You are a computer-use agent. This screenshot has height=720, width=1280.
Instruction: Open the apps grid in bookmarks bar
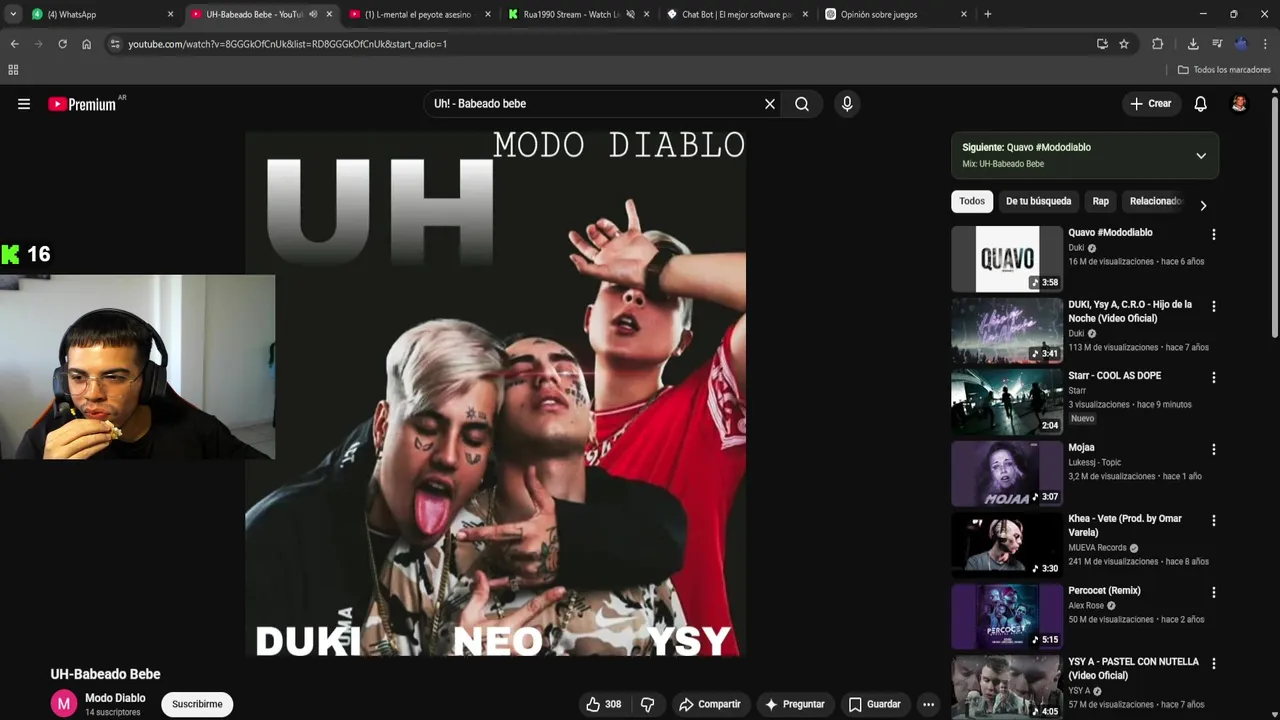[x=13, y=70]
